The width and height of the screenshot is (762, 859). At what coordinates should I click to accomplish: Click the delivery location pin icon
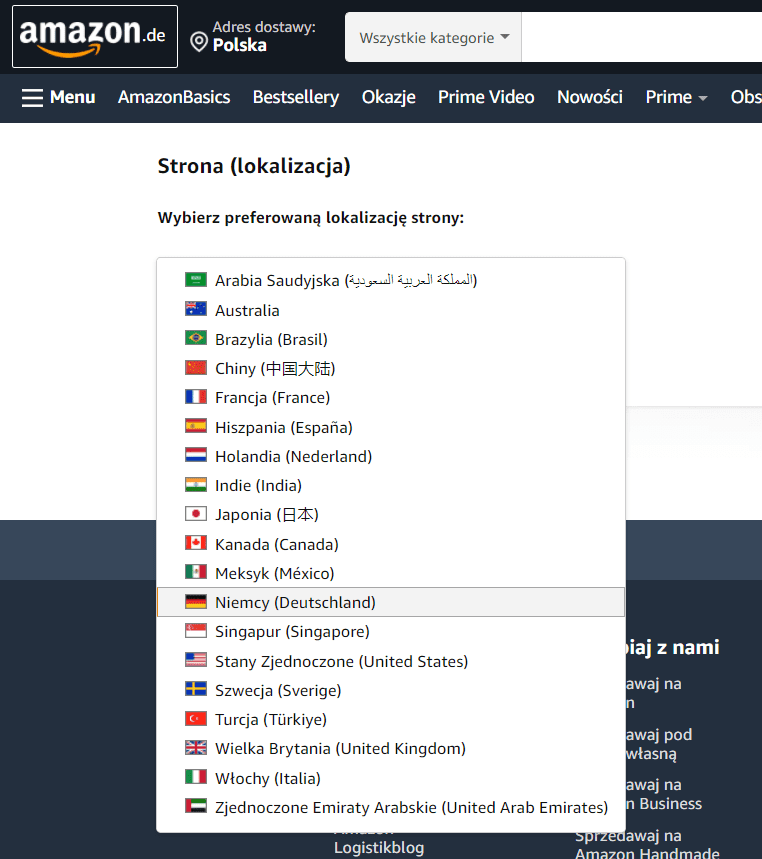tap(198, 42)
